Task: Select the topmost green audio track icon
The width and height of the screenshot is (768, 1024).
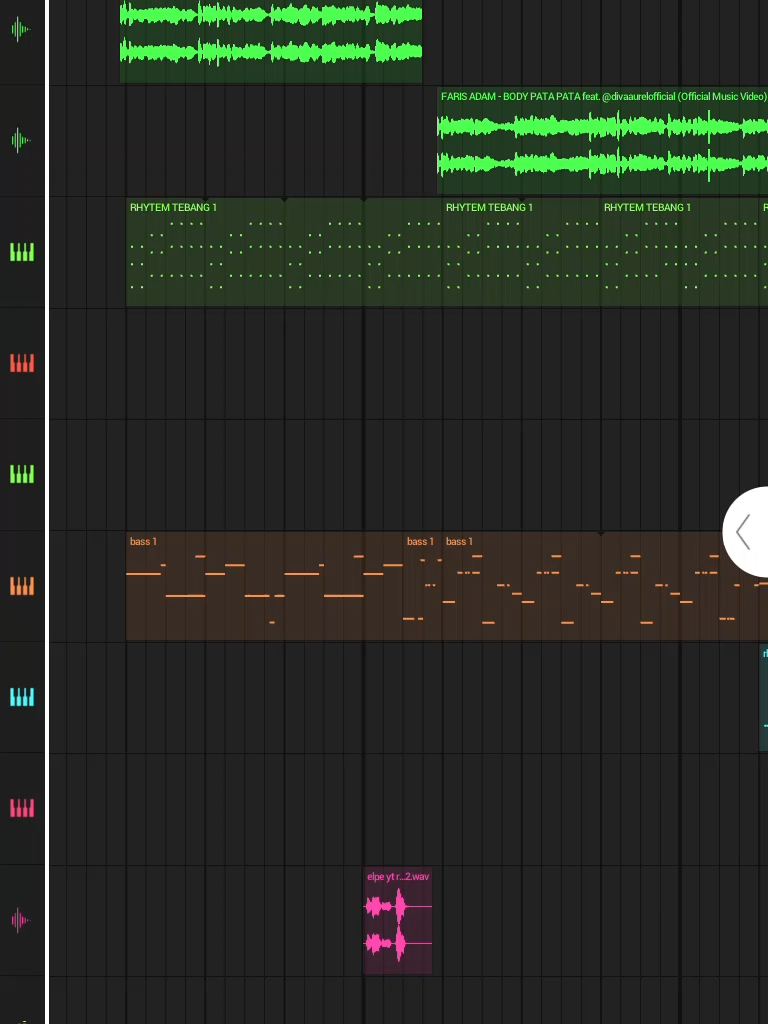Action: coord(21,29)
